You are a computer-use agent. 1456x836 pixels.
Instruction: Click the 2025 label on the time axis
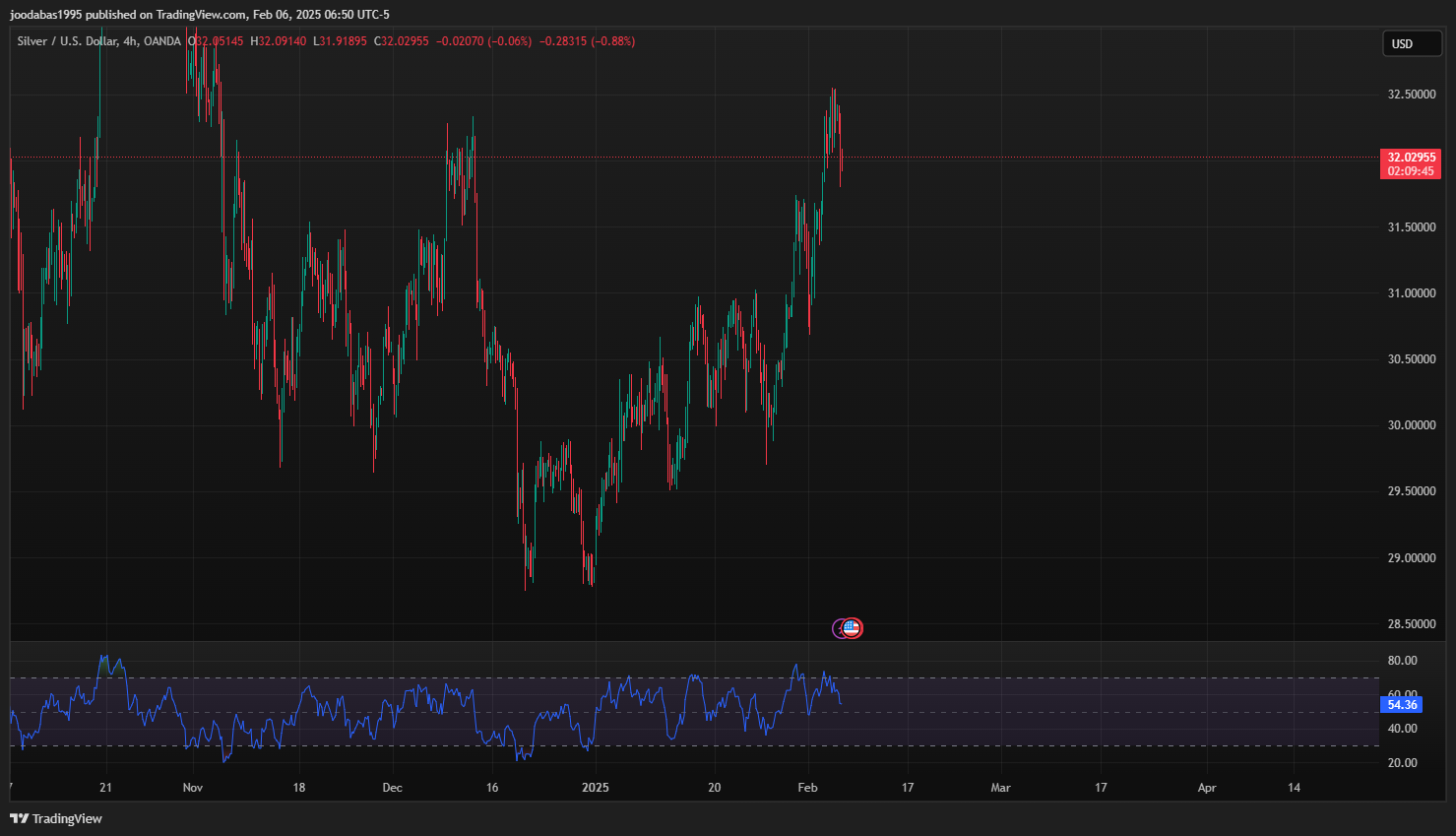(596, 788)
